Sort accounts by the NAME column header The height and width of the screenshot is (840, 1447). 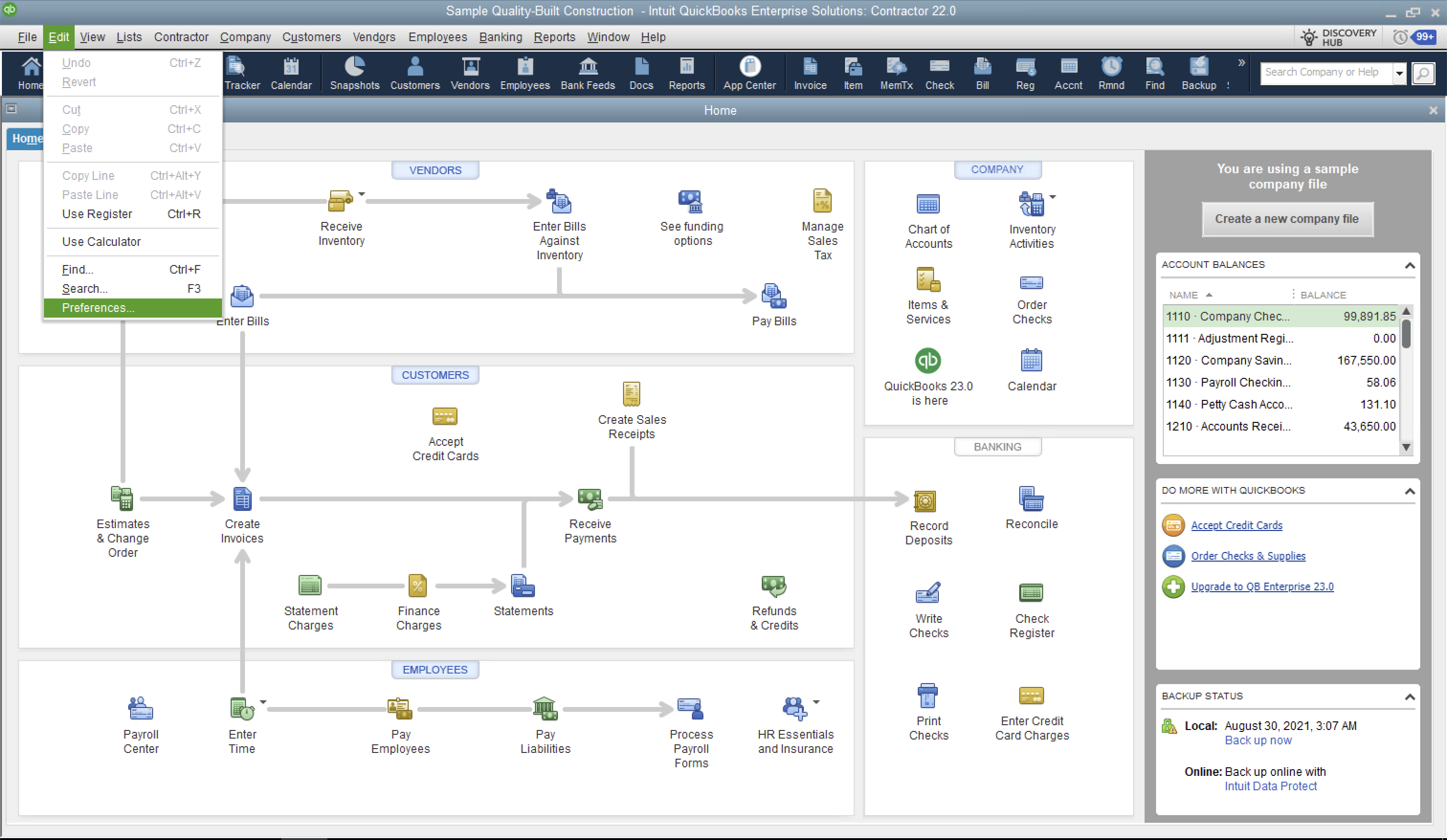pyautogui.click(x=1184, y=295)
